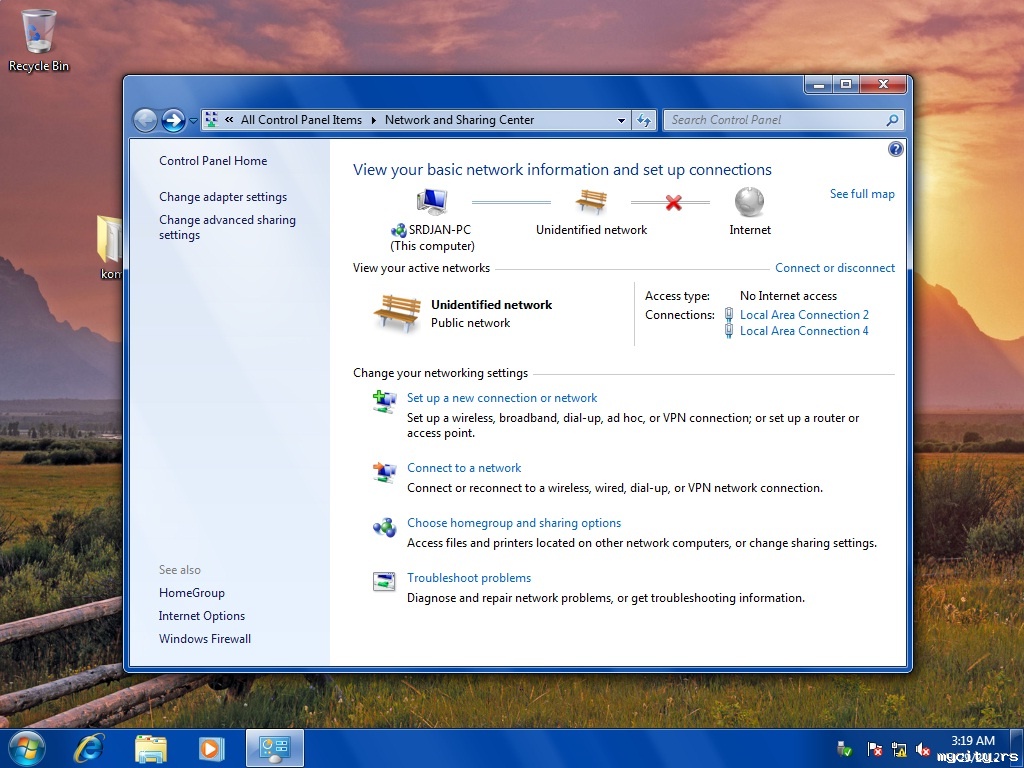Open the address bar history dropdown
The height and width of the screenshot is (768, 1024).
[x=621, y=120]
